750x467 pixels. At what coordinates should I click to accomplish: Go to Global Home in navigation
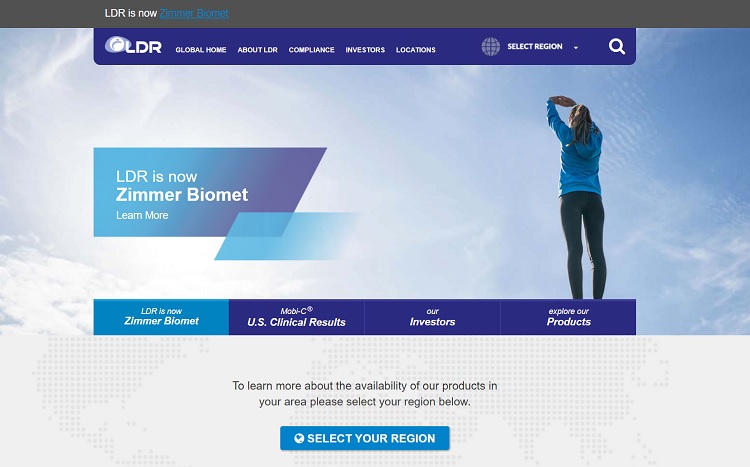201,50
